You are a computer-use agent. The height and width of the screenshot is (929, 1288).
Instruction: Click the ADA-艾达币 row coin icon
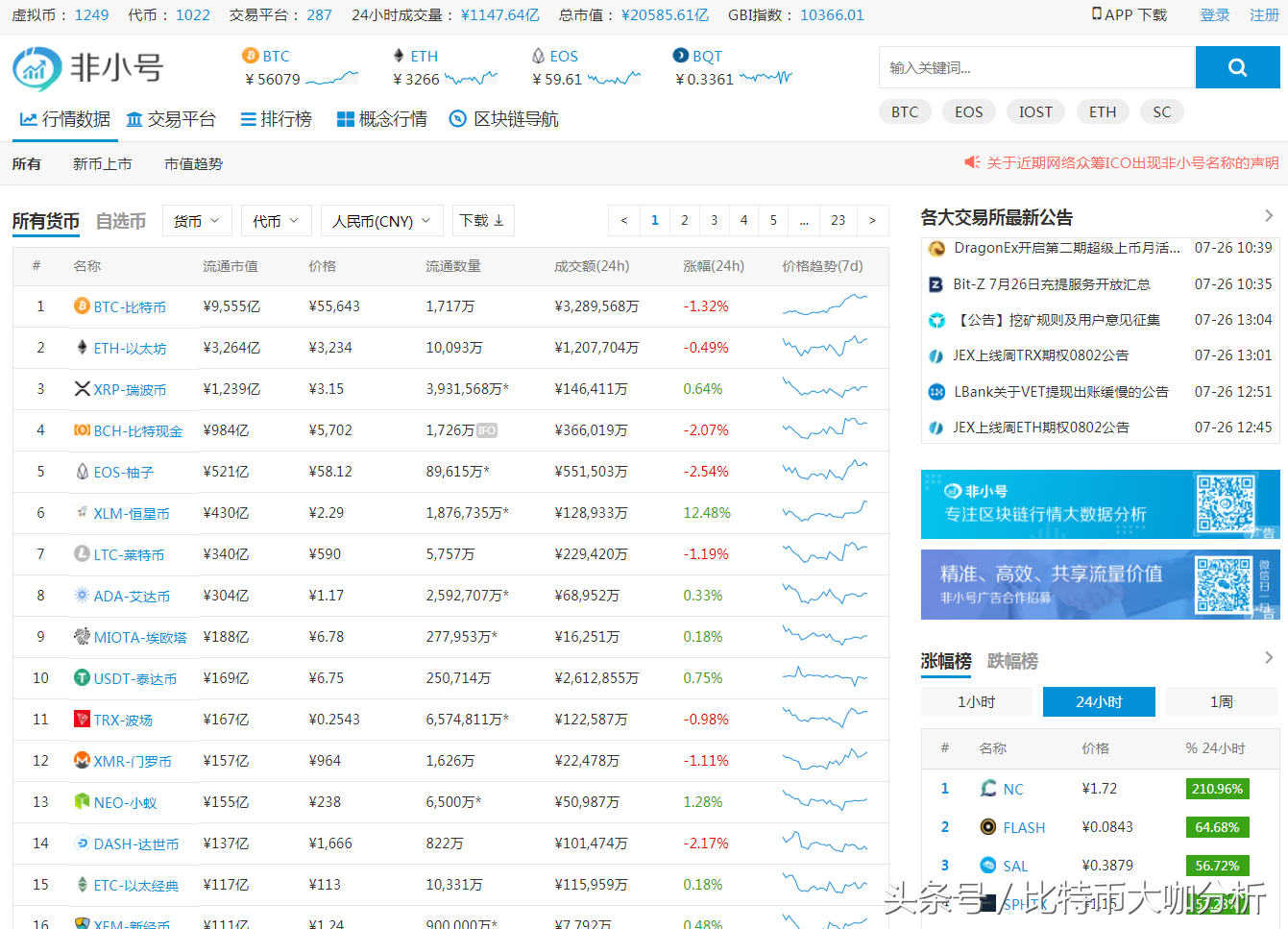tap(83, 595)
